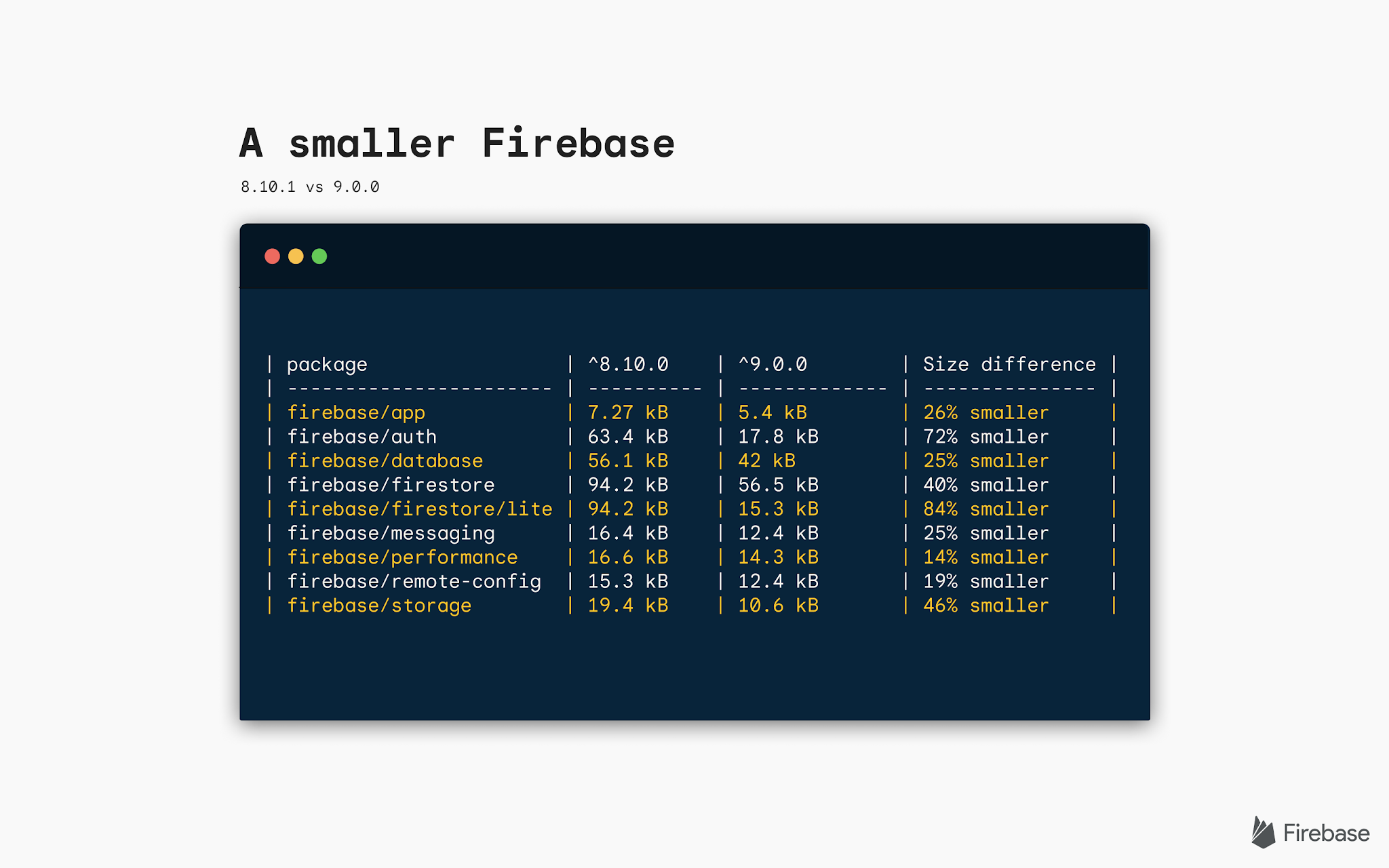The height and width of the screenshot is (868, 1389).
Task: Click the firebase/remote-config package name
Action: 414,582
